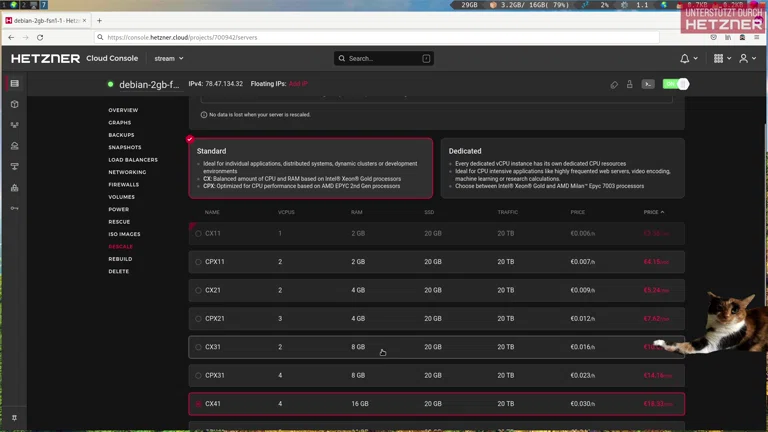Close the debian-2gb-fsn1-1 browser tab

[84, 21]
